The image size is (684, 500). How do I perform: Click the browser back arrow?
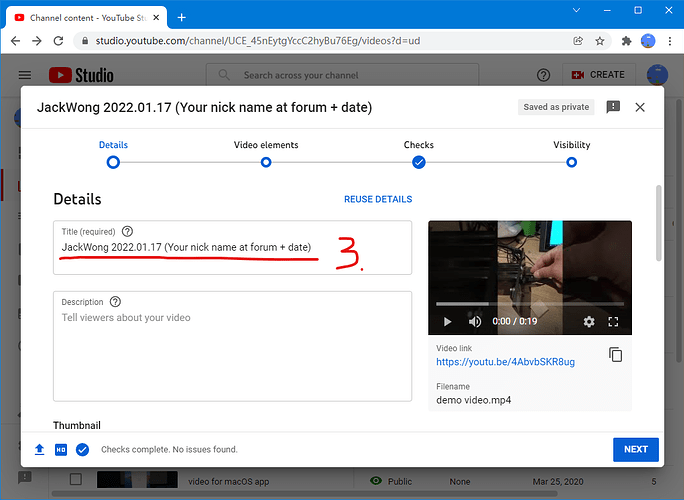pos(15,41)
